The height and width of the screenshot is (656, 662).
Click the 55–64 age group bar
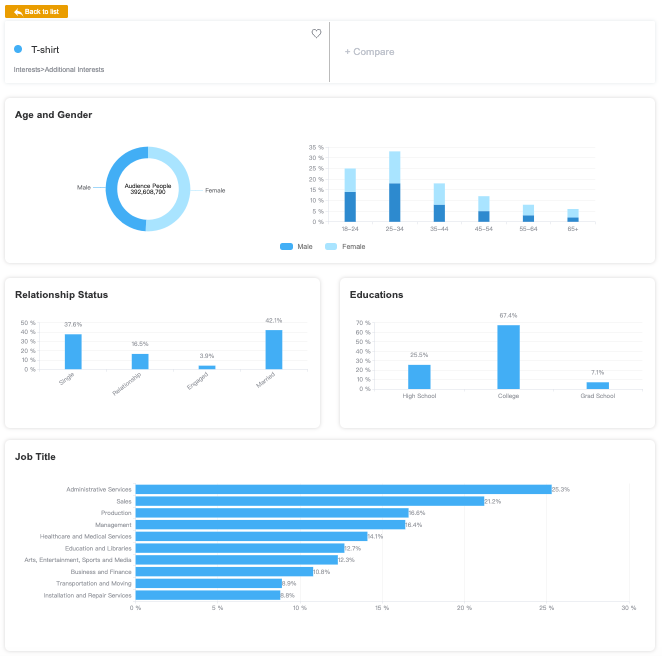pyautogui.click(x=528, y=213)
